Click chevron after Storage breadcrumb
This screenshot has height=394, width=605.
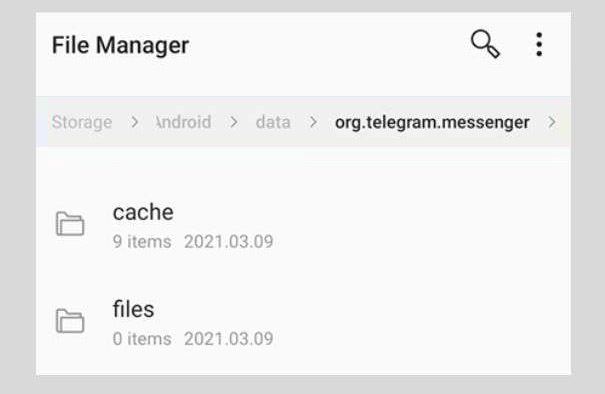pyautogui.click(x=134, y=122)
